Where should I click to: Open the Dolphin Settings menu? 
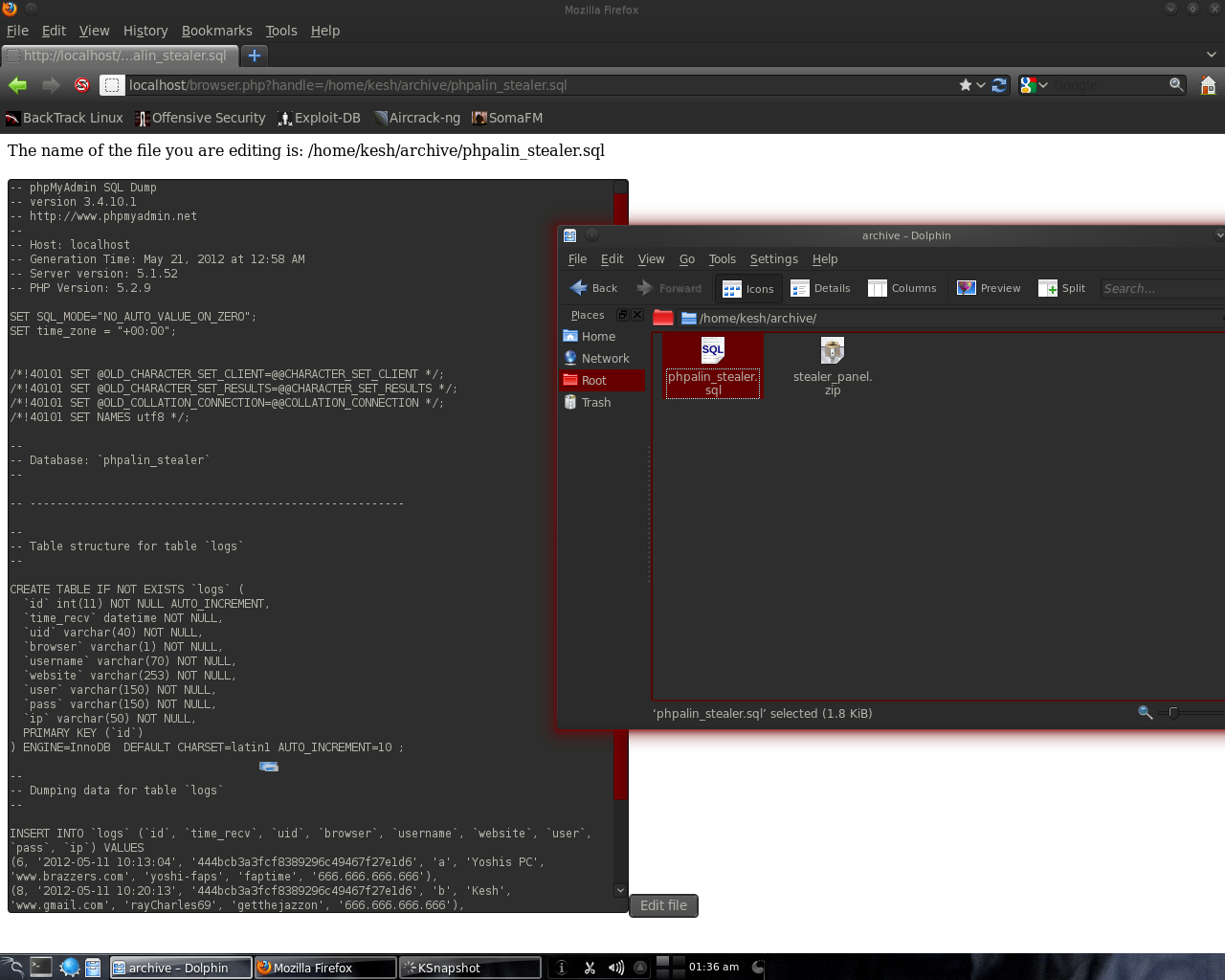(773, 259)
